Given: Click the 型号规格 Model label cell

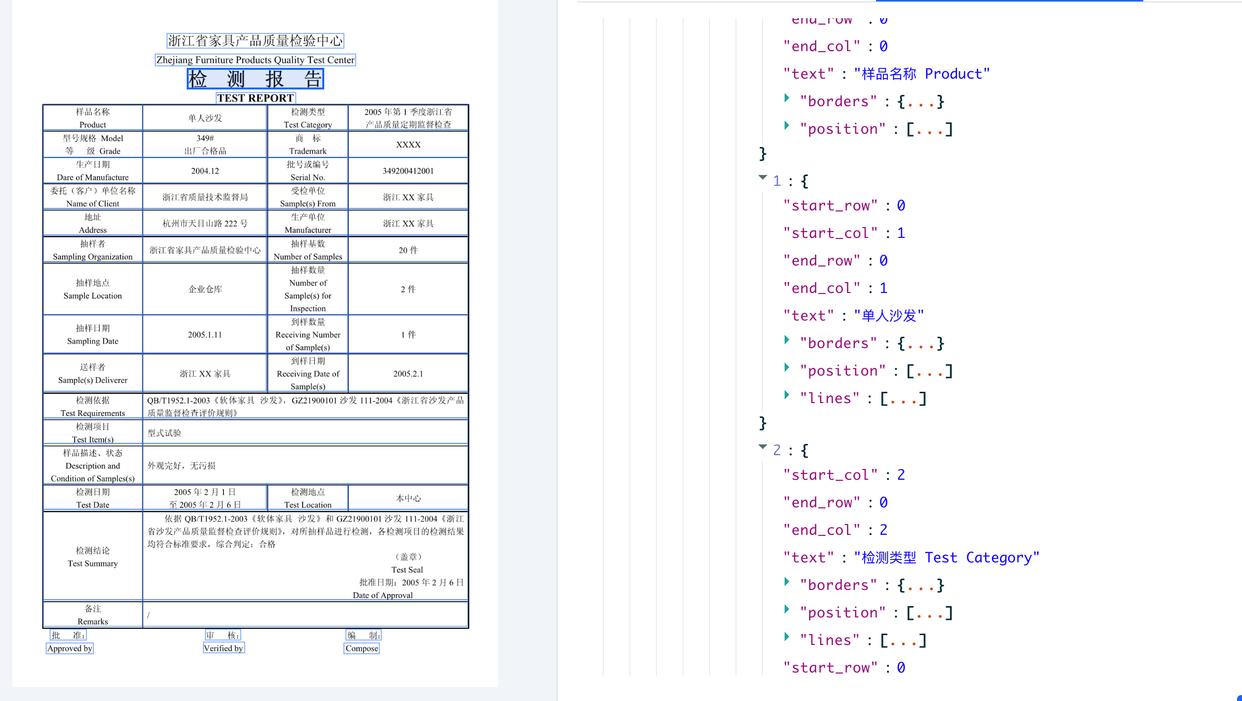Looking at the screenshot, I should pyautogui.click(x=93, y=145).
